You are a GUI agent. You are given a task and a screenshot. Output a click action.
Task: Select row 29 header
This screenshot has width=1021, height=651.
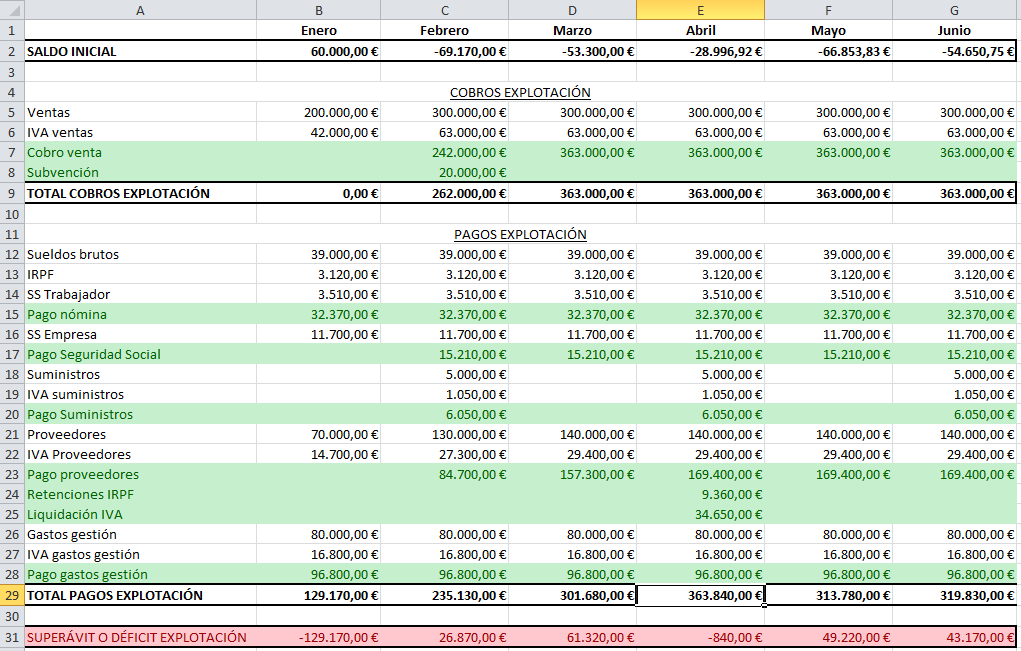(12, 595)
